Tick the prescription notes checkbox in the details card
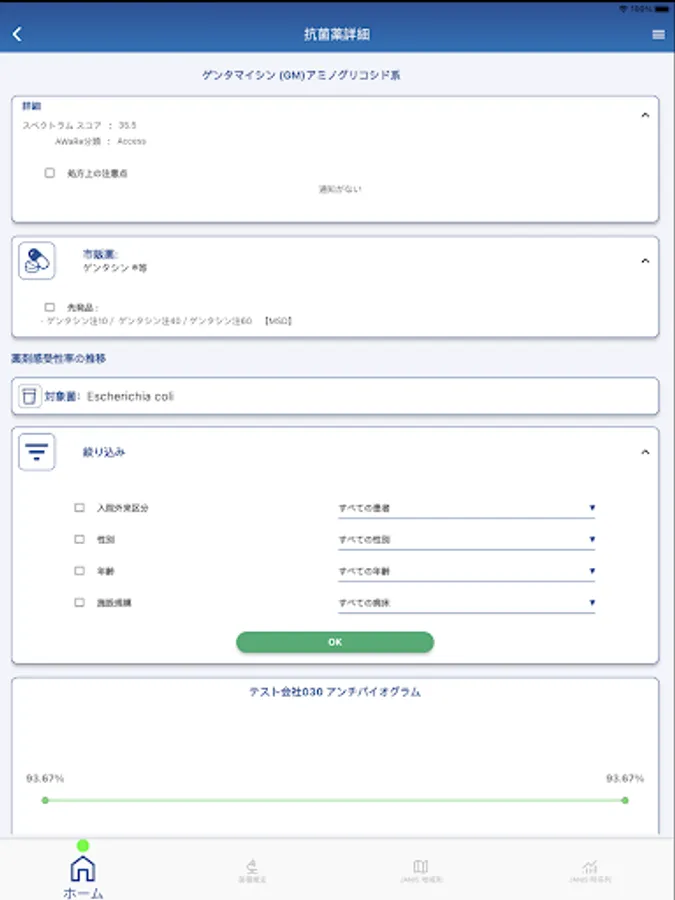The image size is (675, 900). pyautogui.click(x=50, y=173)
